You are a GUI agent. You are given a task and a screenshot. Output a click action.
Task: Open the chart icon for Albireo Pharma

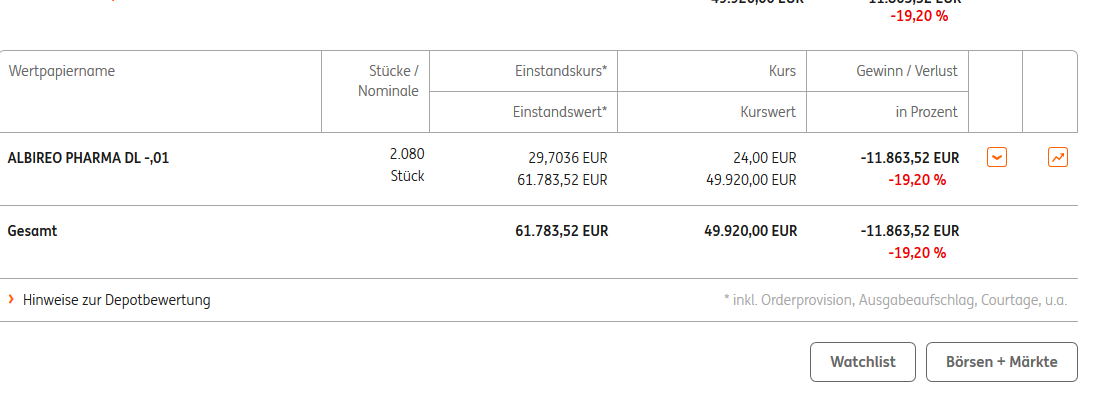pyautogui.click(x=1058, y=157)
